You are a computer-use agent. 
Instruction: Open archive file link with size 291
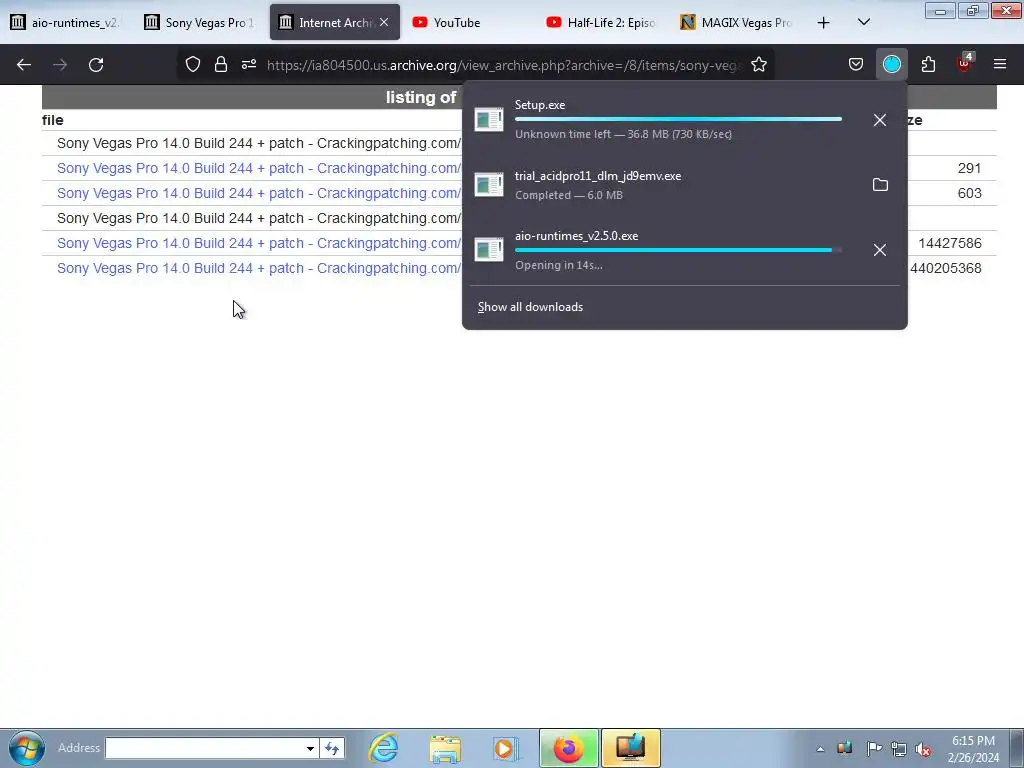point(259,168)
